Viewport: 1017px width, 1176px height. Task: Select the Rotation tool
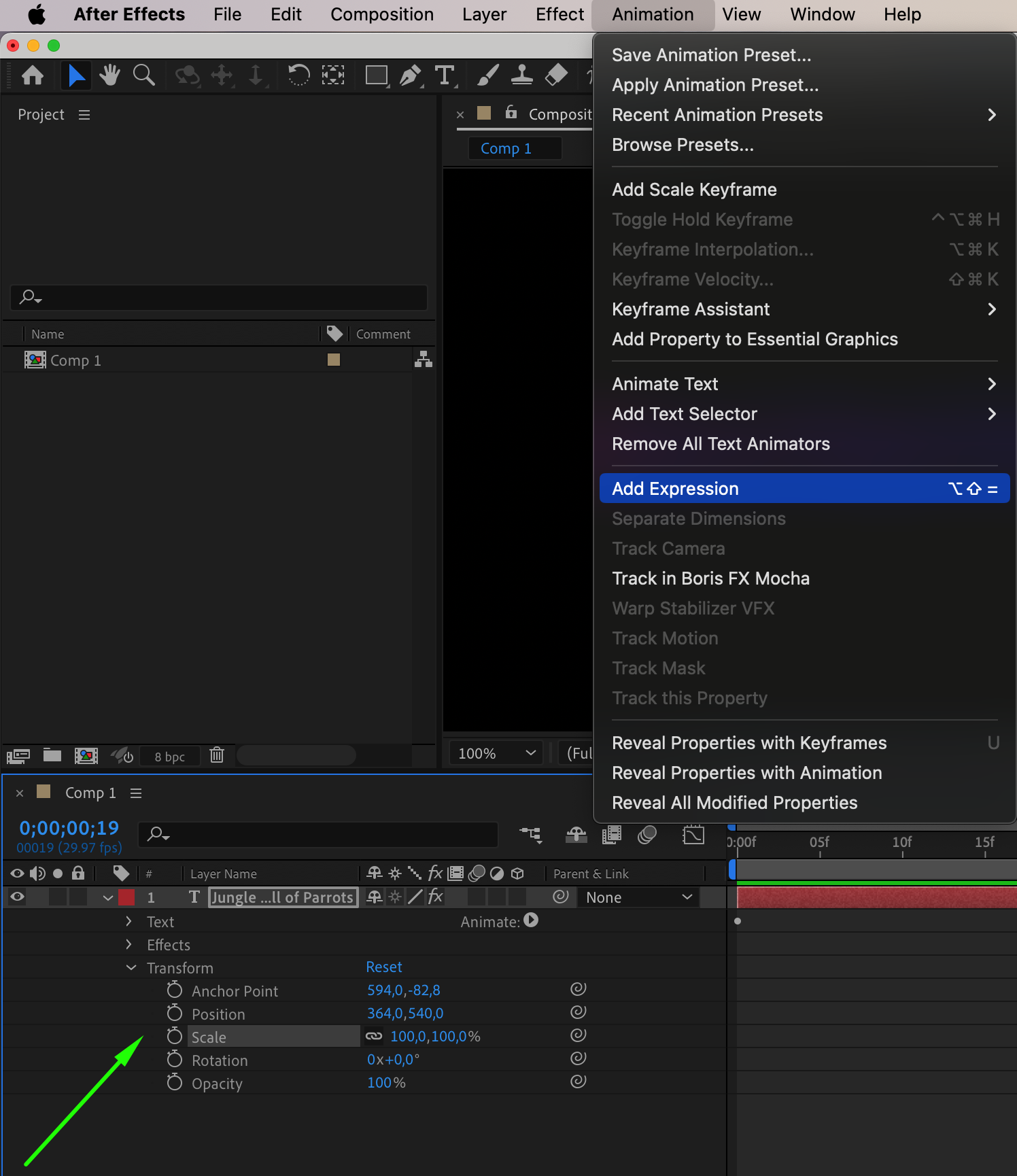click(298, 75)
